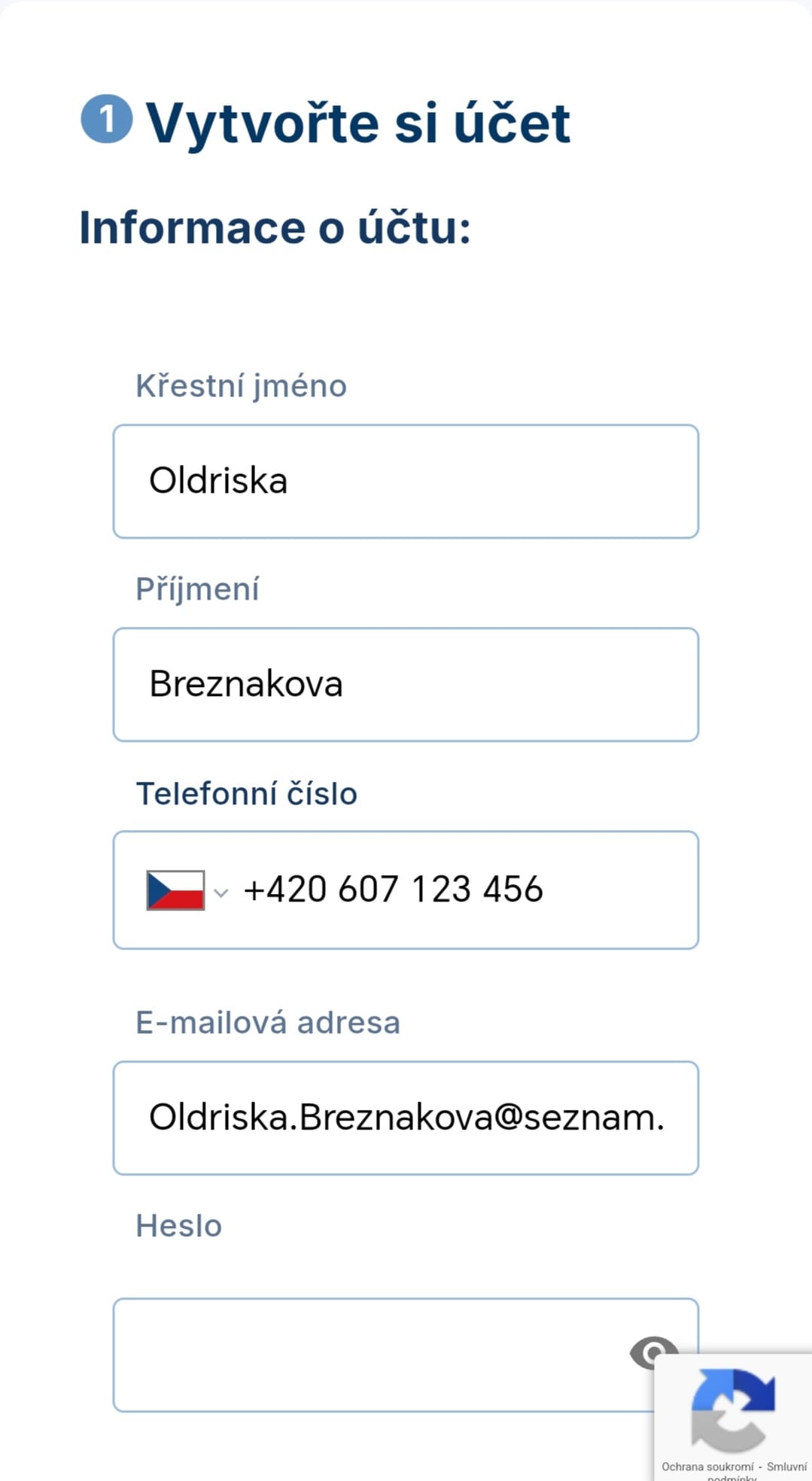The image size is (812, 1481).
Task: Click the phone number +420 607 123 456
Action: pos(393,890)
